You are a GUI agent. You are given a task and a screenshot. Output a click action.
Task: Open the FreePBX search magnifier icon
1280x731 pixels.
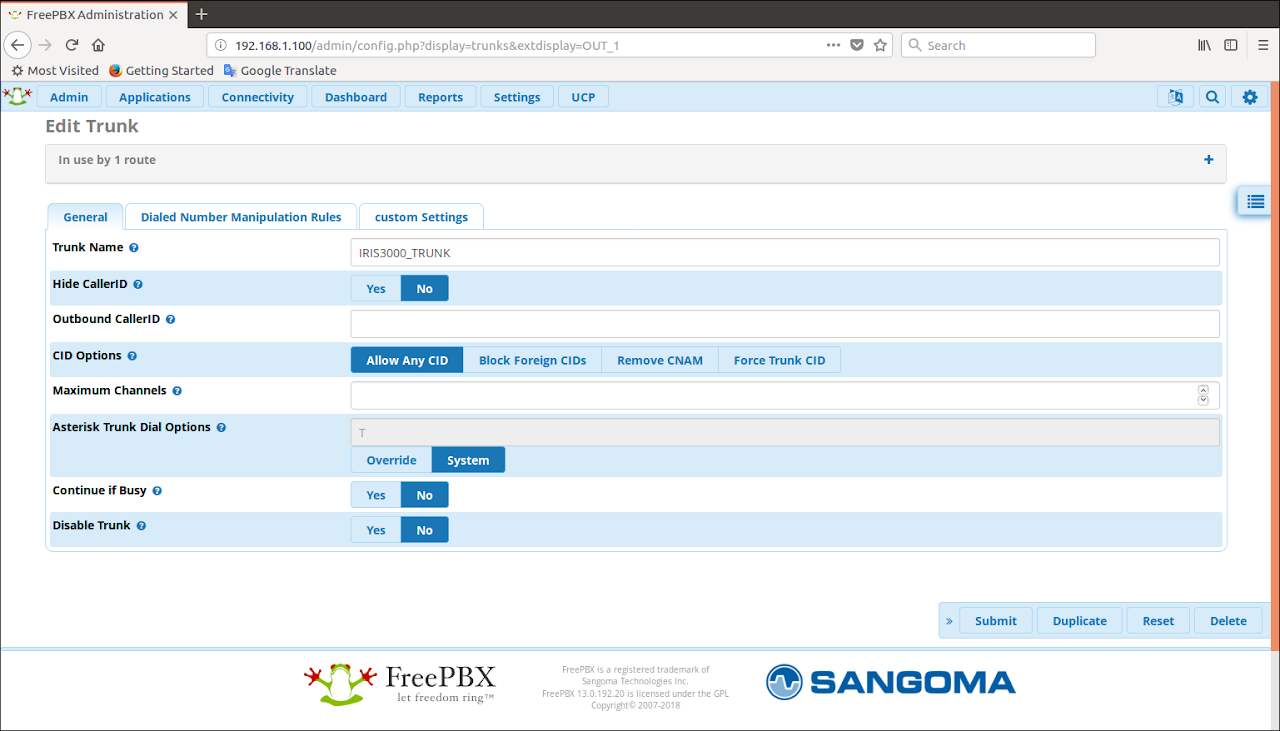tap(1212, 97)
